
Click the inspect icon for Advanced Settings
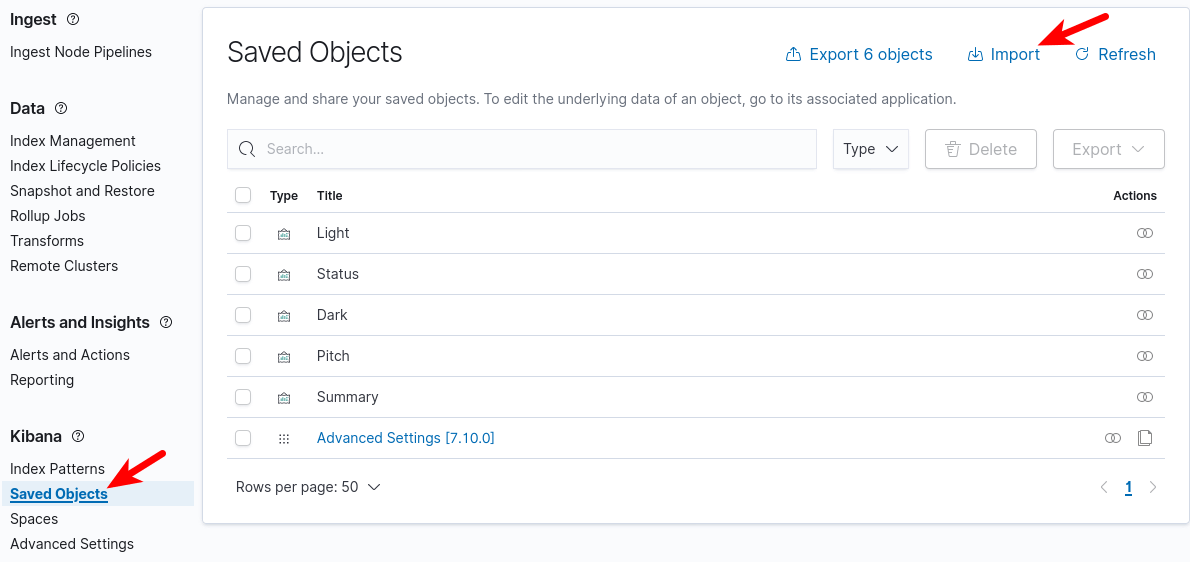coord(1145,438)
